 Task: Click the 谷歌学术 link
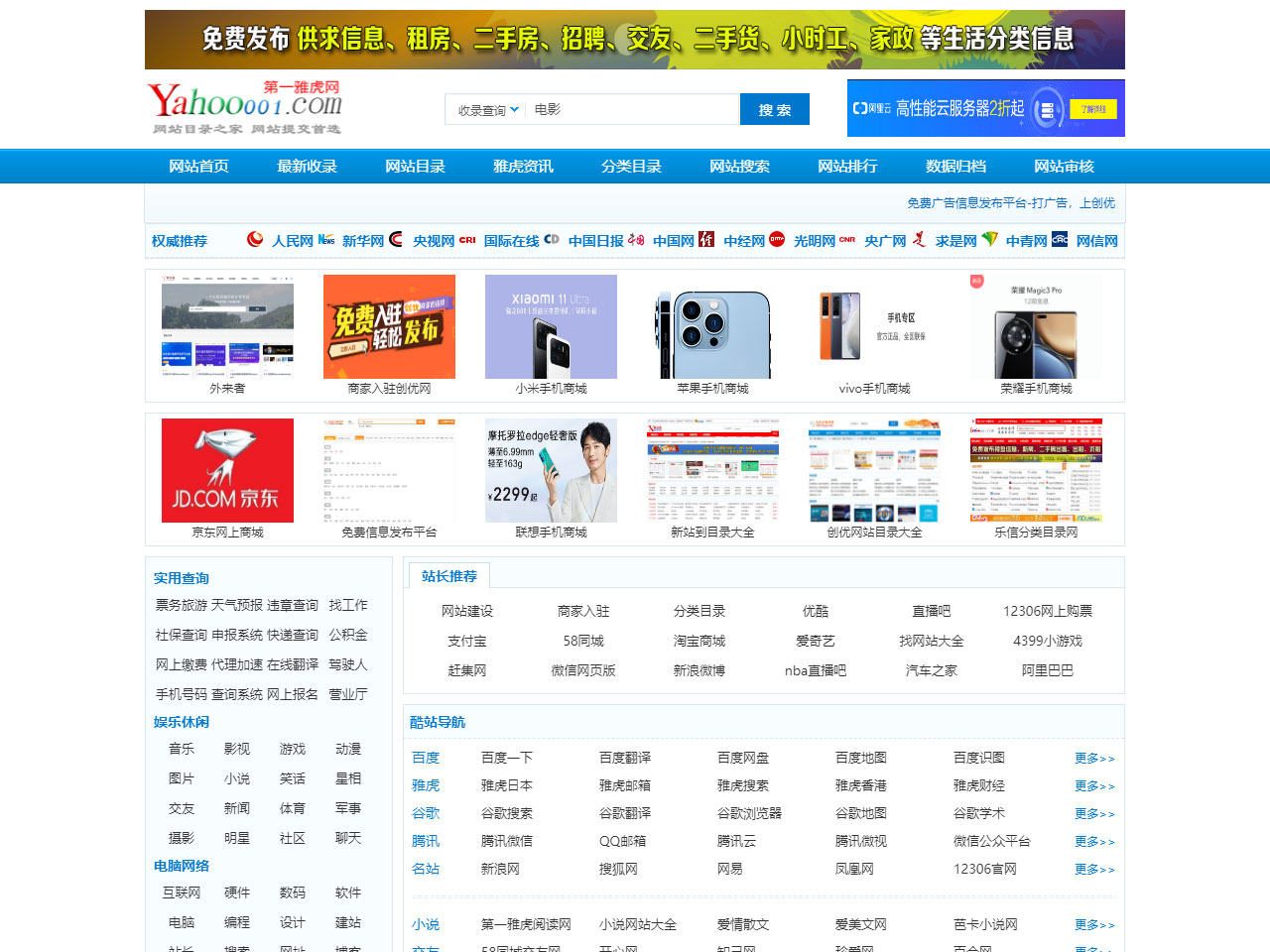tap(979, 813)
